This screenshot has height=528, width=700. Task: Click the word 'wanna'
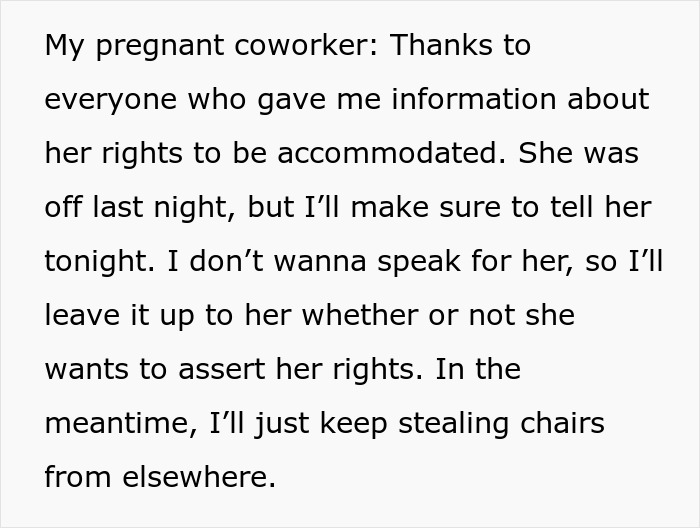point(320,262)
